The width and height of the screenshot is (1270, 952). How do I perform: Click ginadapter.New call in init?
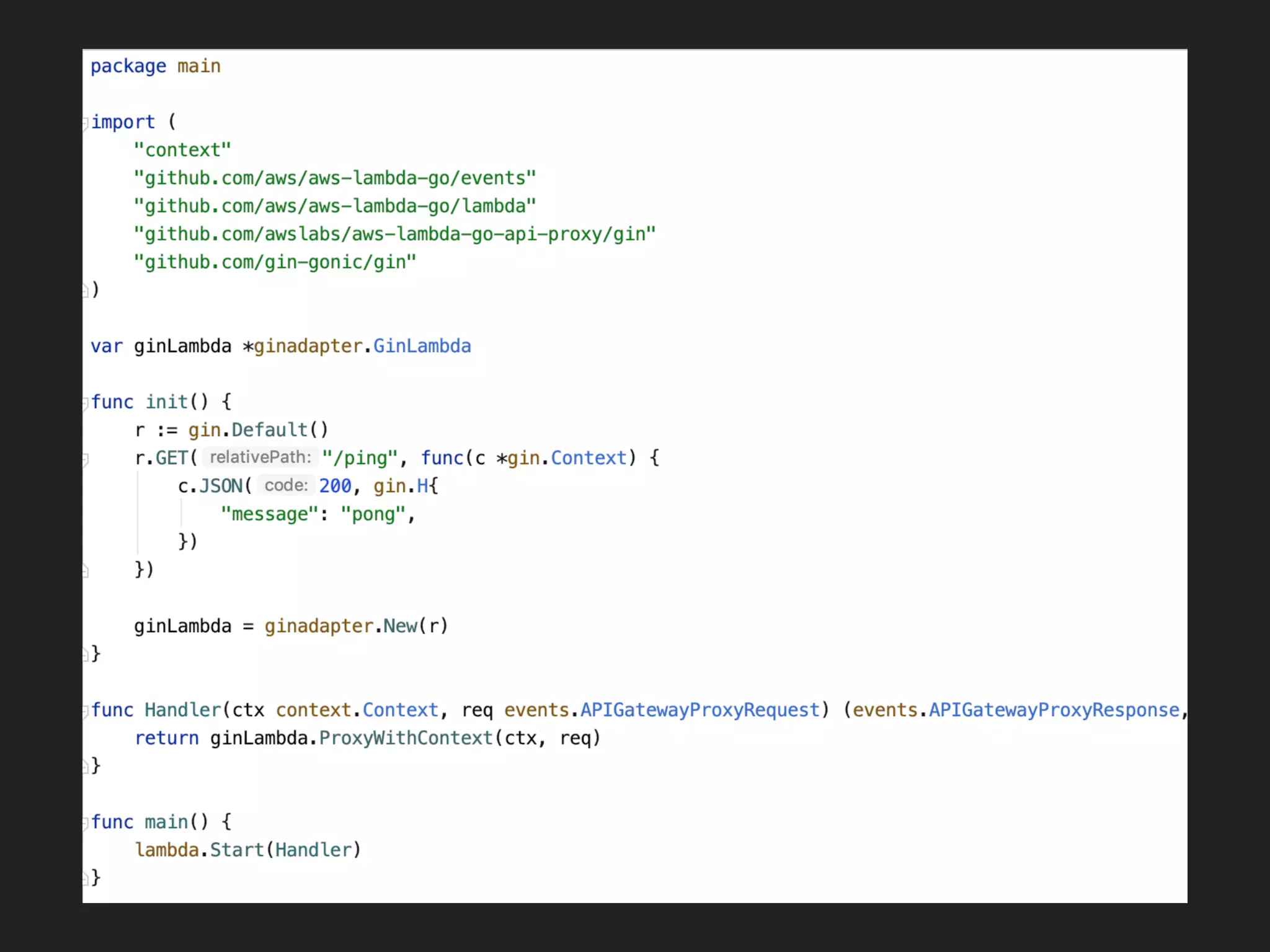tap(400, 626)
